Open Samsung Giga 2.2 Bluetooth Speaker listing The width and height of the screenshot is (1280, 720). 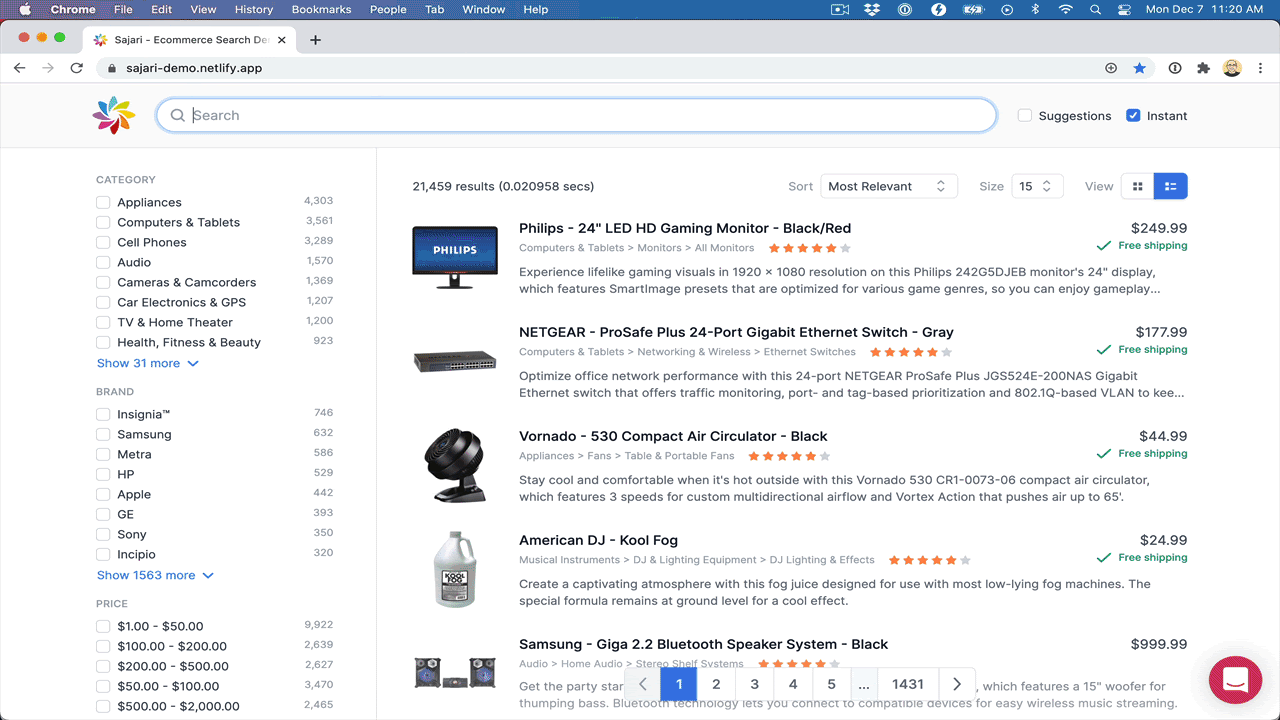tap(703, 644)
